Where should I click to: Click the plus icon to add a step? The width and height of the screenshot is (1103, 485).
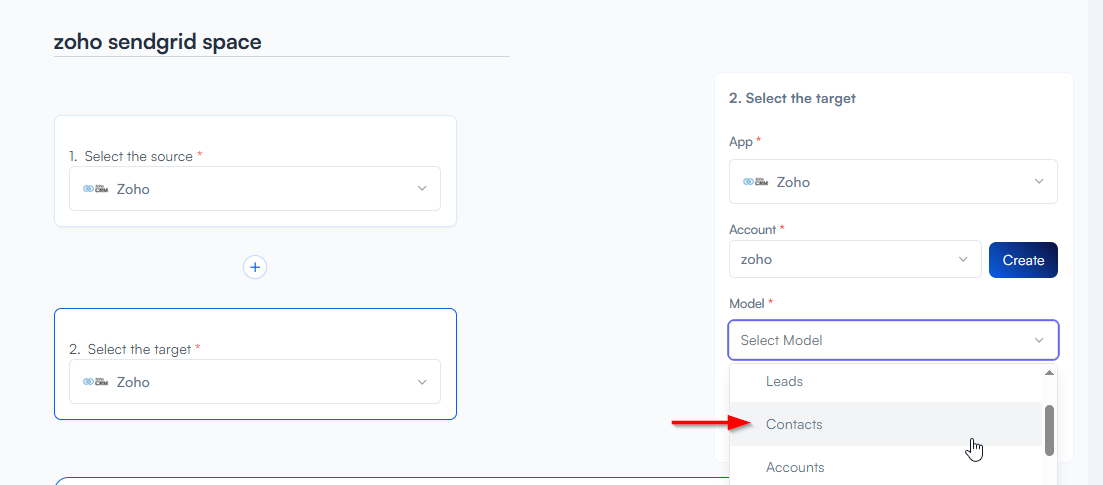(255, 267)
